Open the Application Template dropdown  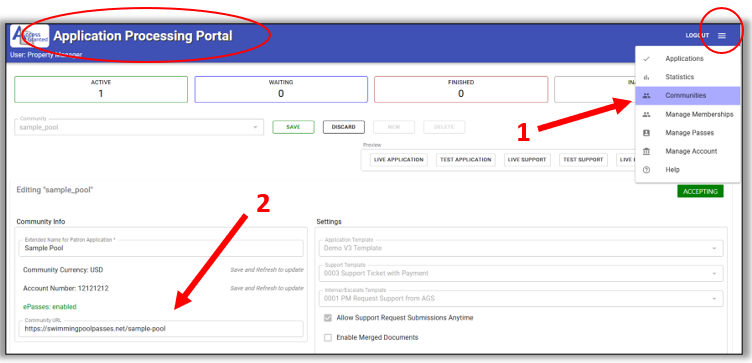tap(520, 248)
